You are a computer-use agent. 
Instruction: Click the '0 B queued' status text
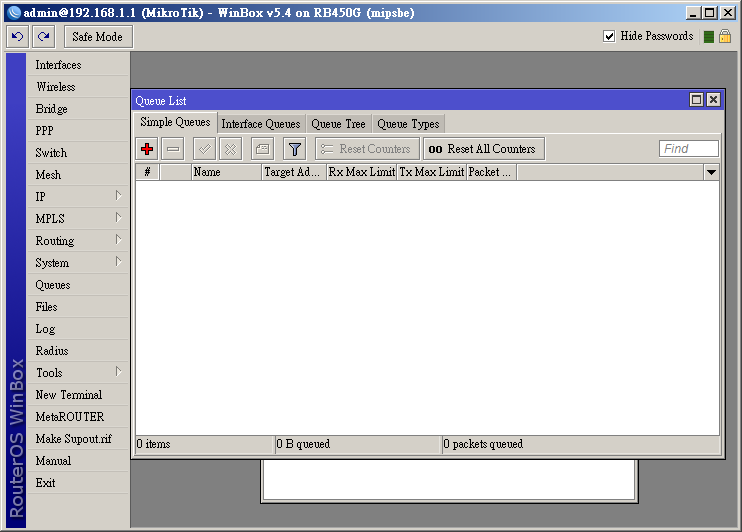pyautogui.click(x=303, y=444)
